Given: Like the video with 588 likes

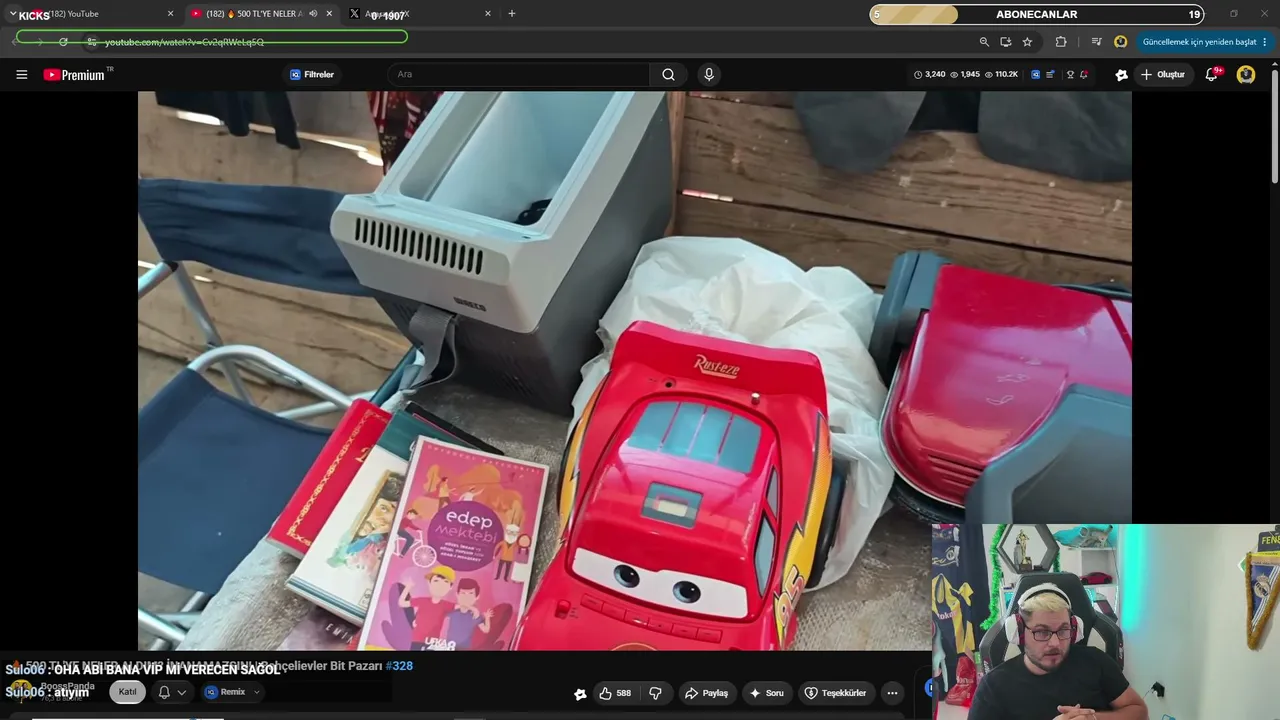Looking at the screenshot, I should click(616, 693).
